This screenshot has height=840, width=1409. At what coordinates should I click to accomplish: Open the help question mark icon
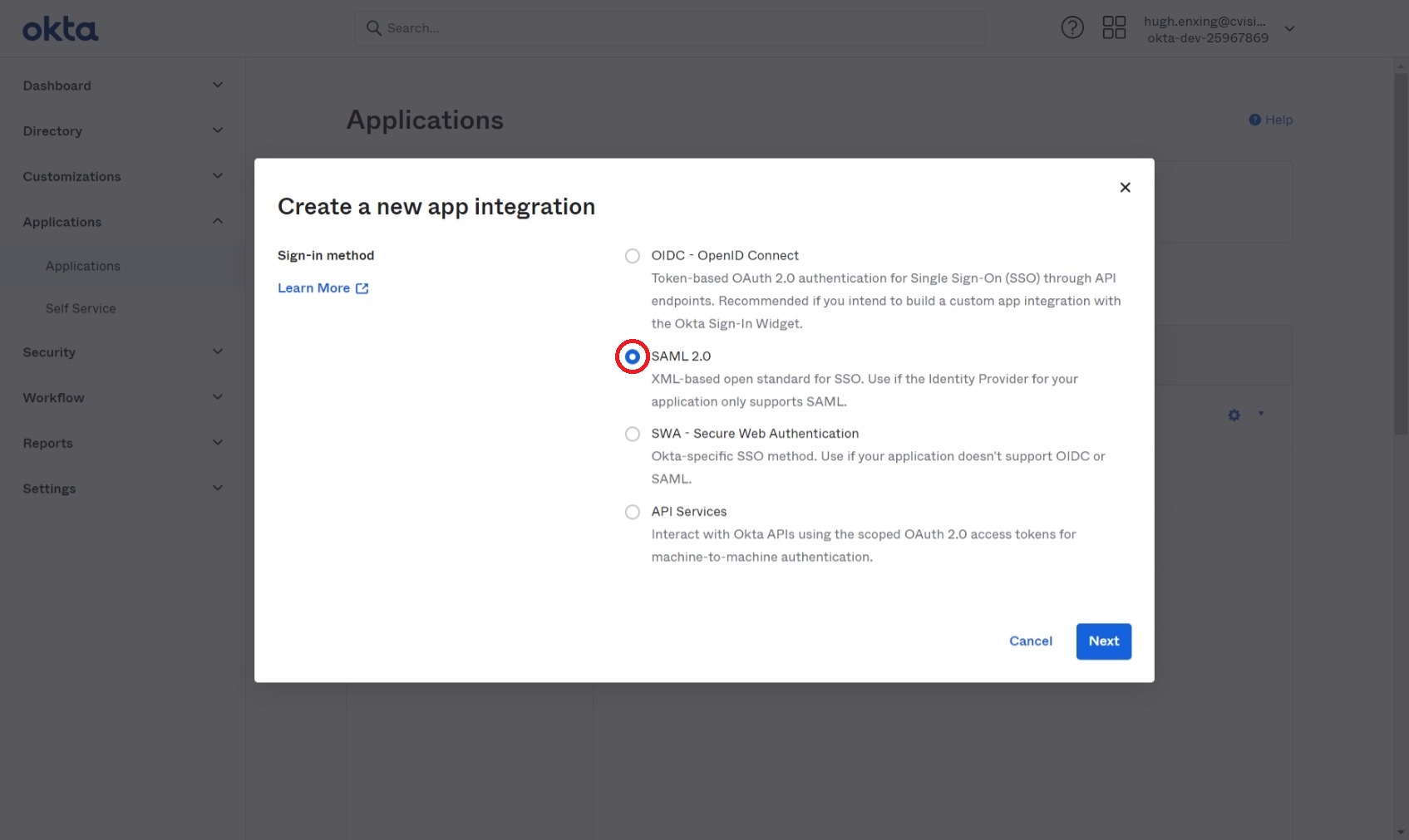(x=1072, y=28)
